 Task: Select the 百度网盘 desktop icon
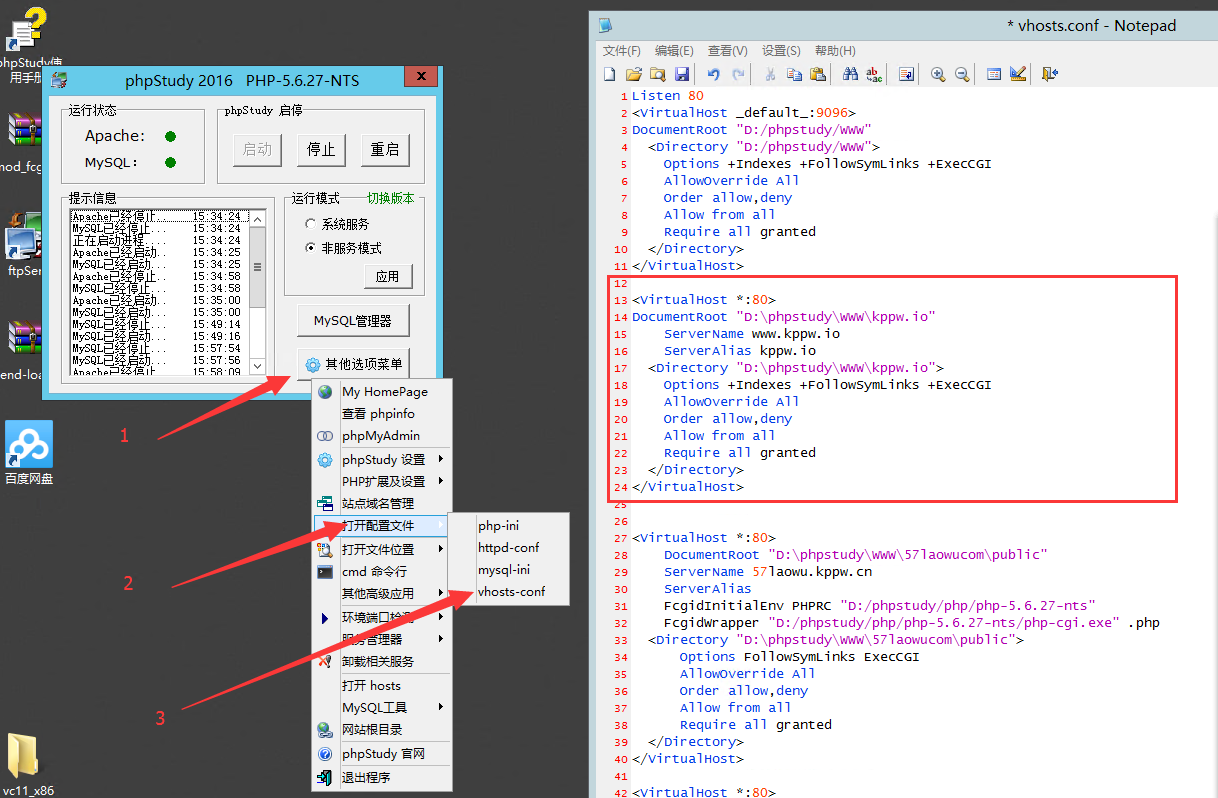click(x=29, y=452)
